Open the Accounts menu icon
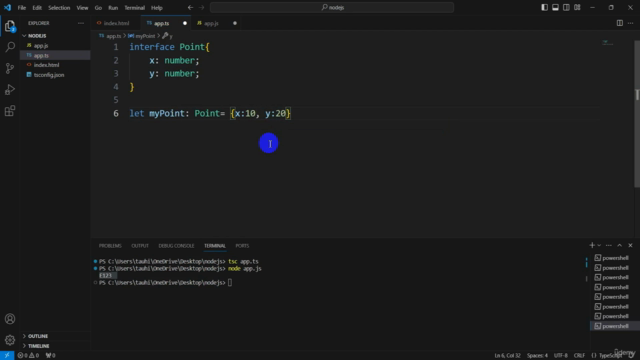This screenshot has width=640, height=360. point(10,319)
